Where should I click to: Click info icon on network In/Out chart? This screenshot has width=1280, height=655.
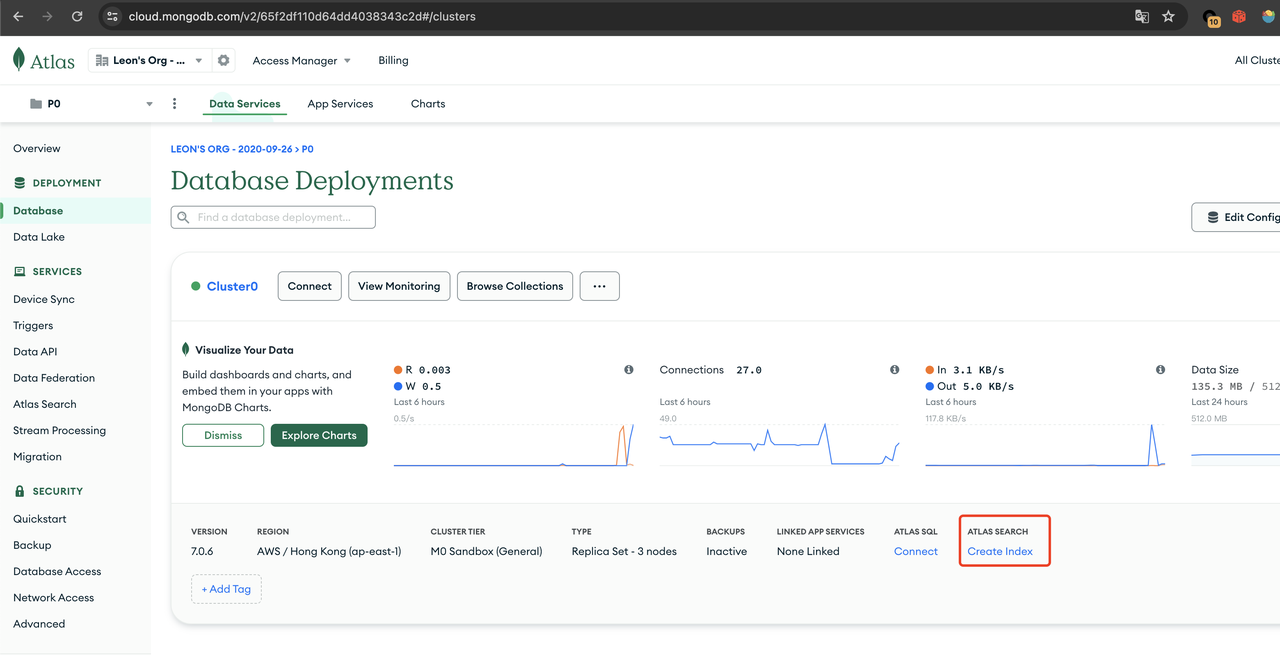coord(1160,370)
